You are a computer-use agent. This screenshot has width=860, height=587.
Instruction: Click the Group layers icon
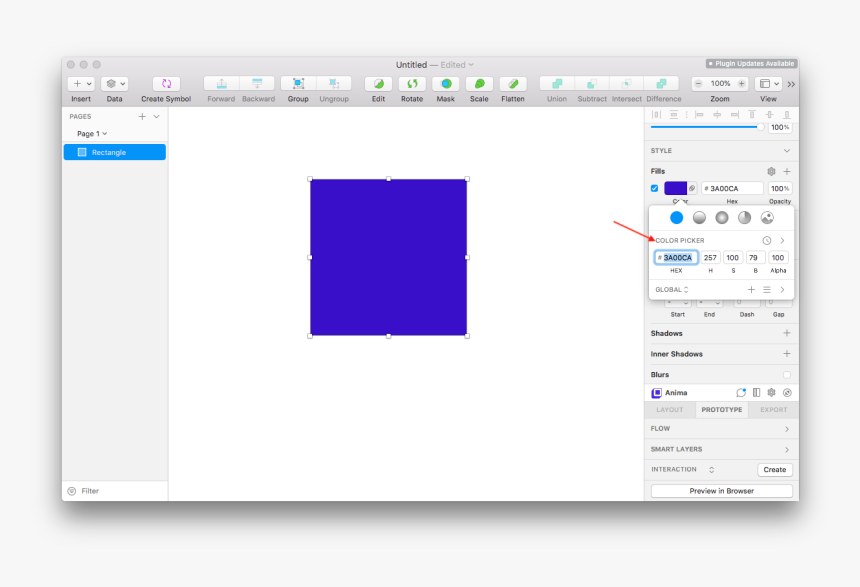[x=298, y=84]
